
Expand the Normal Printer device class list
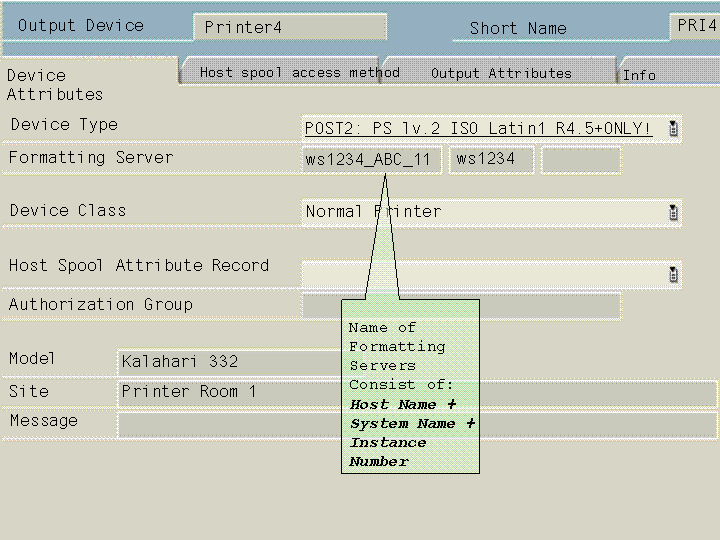480,212
